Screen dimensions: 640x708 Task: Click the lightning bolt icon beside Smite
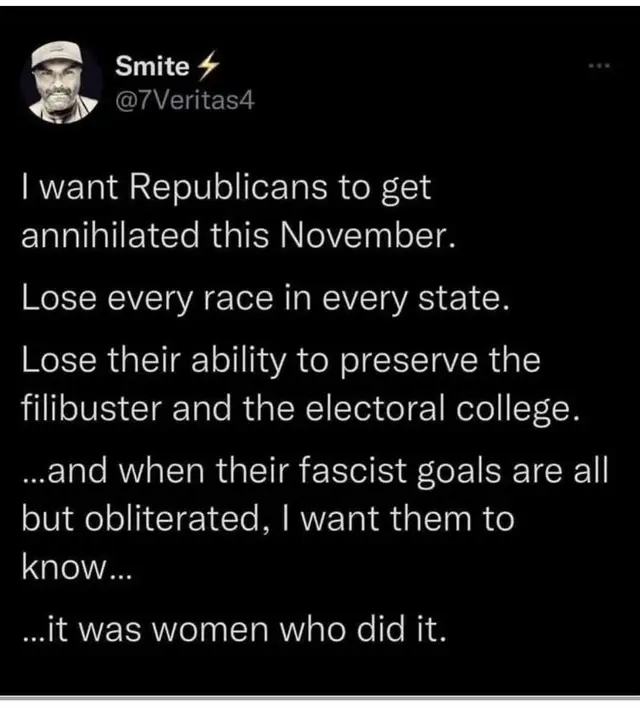tap(209, 66)
